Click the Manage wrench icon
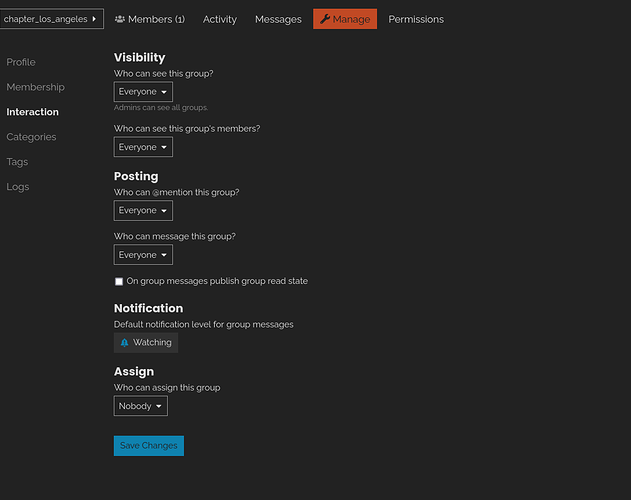The image size is (631, 500). 325,19
